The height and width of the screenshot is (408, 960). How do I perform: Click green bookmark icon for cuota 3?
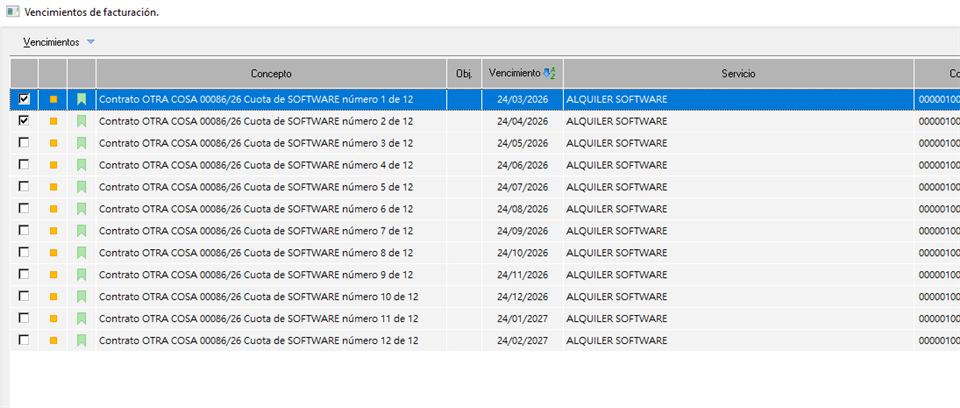click(x=82, y=143)
